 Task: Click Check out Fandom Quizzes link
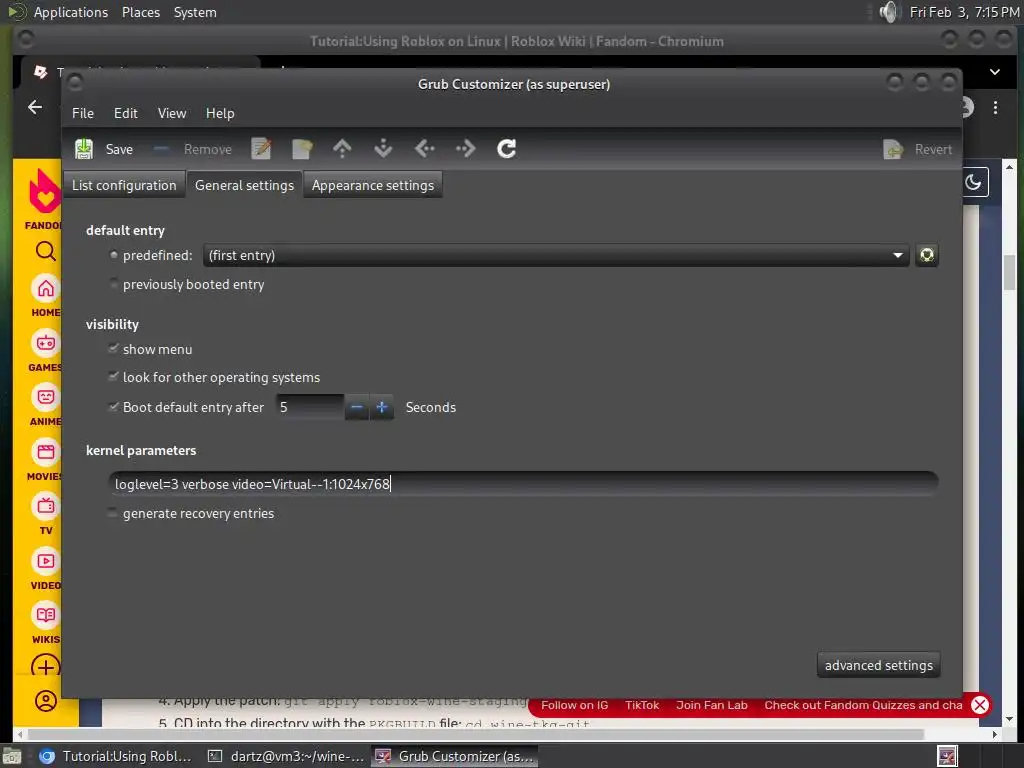tap(863, 705)
